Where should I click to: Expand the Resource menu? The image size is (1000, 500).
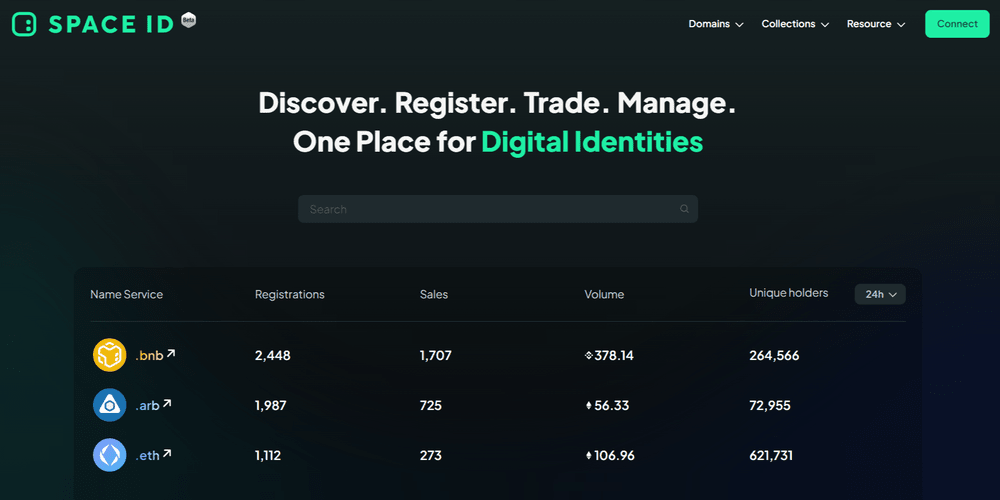876,24
